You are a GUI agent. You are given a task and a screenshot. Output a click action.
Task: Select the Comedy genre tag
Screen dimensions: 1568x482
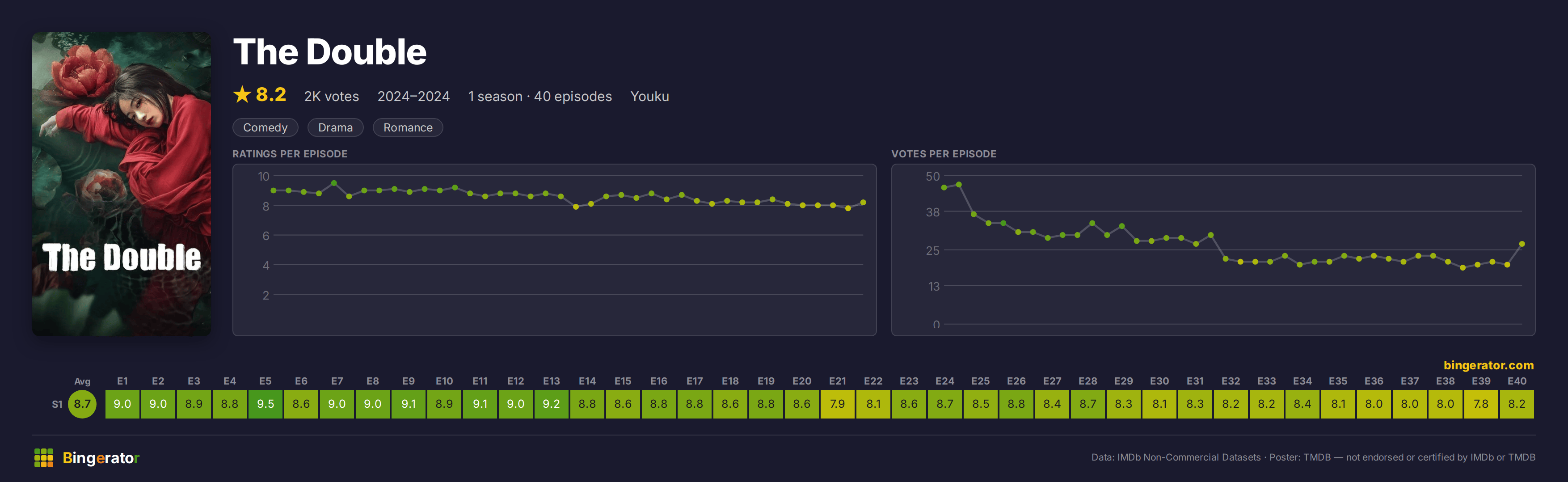[266, 127]
